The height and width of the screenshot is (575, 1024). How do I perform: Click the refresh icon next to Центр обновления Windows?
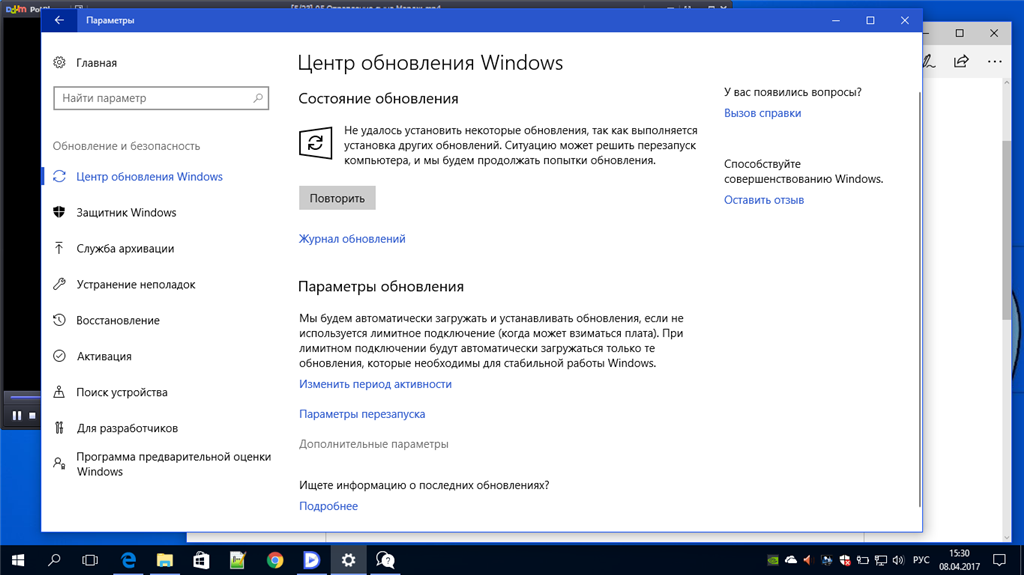[x=59, y=176]
